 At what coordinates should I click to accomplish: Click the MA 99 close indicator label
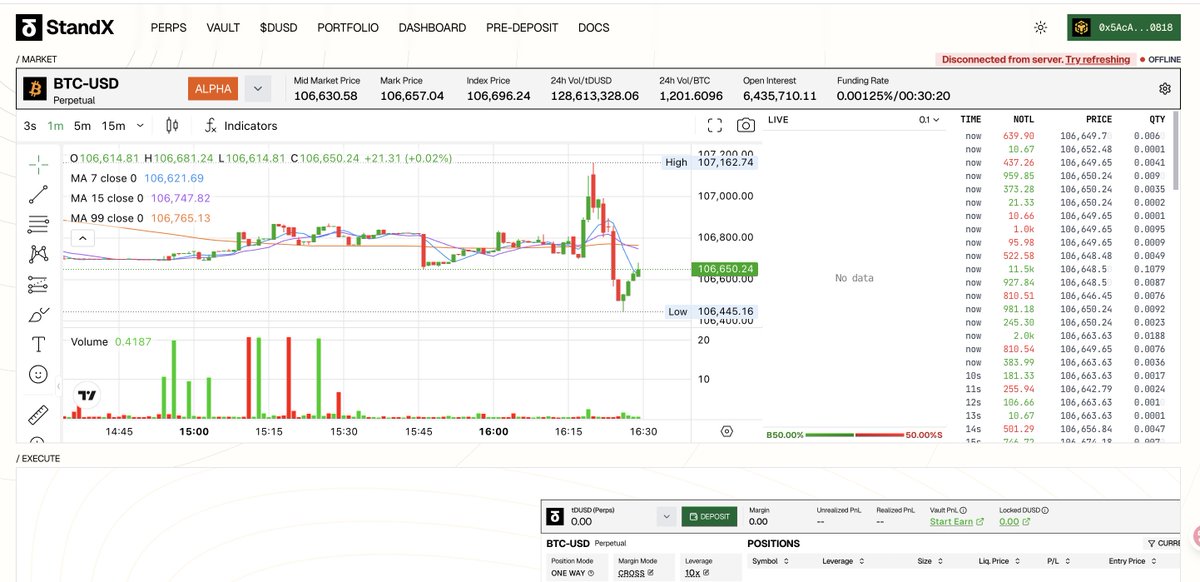107,218
